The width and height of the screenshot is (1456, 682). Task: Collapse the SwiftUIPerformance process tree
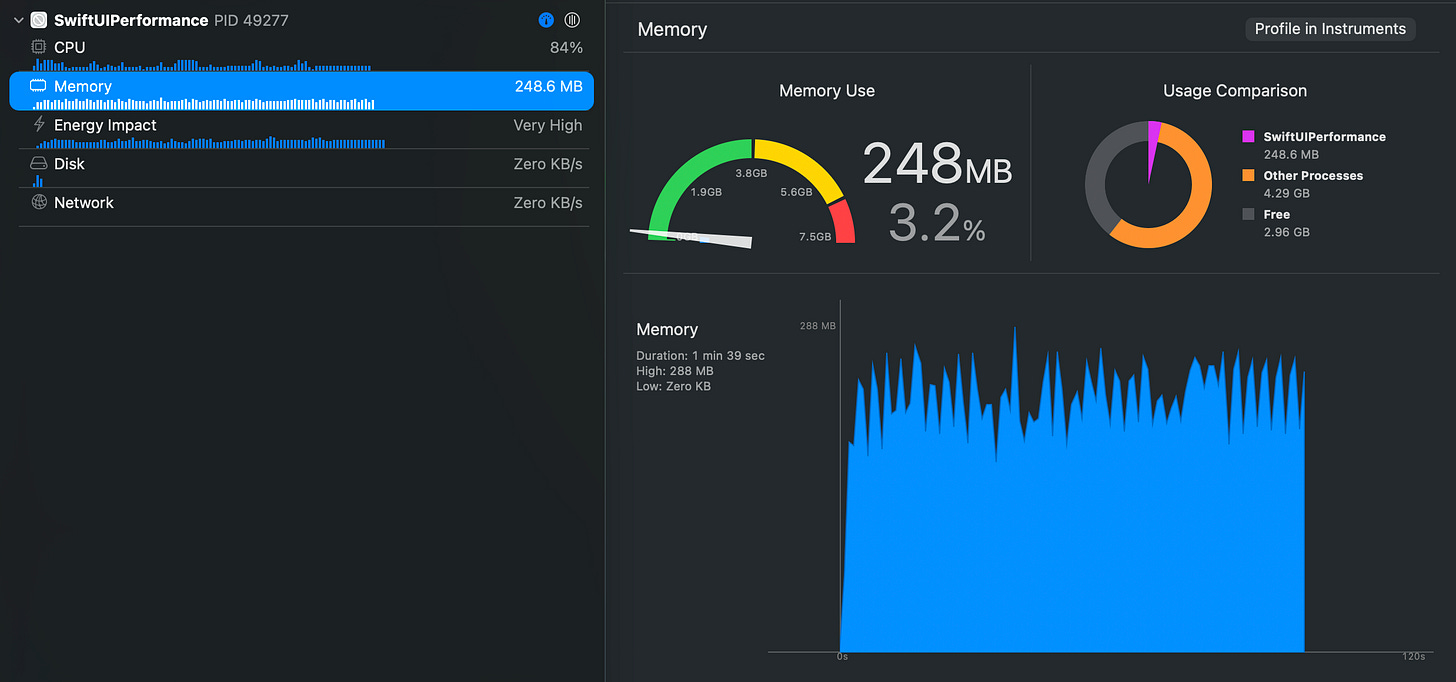click(18, 20)
